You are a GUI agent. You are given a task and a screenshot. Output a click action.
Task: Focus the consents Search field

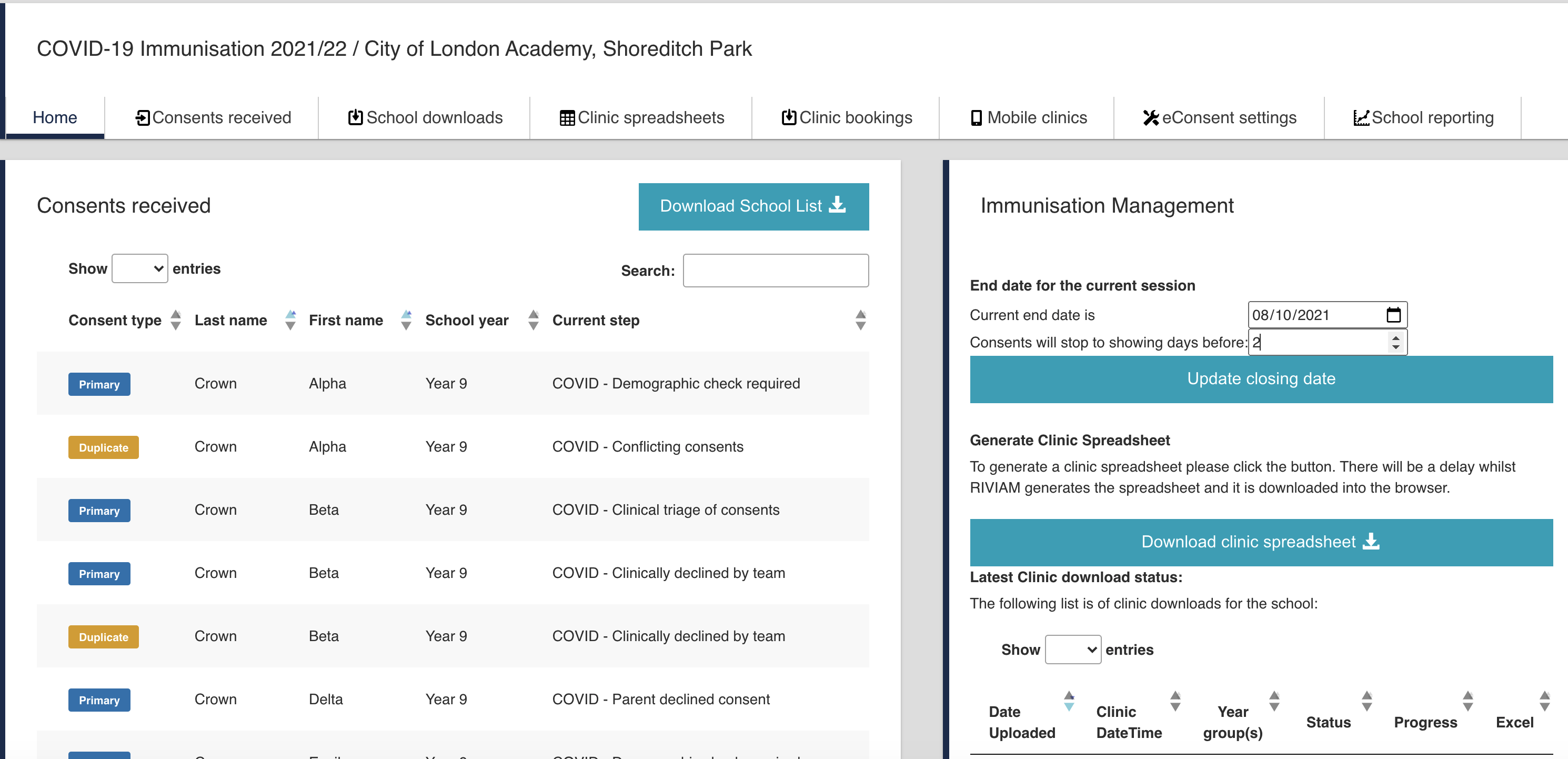(x=775, y=270)
